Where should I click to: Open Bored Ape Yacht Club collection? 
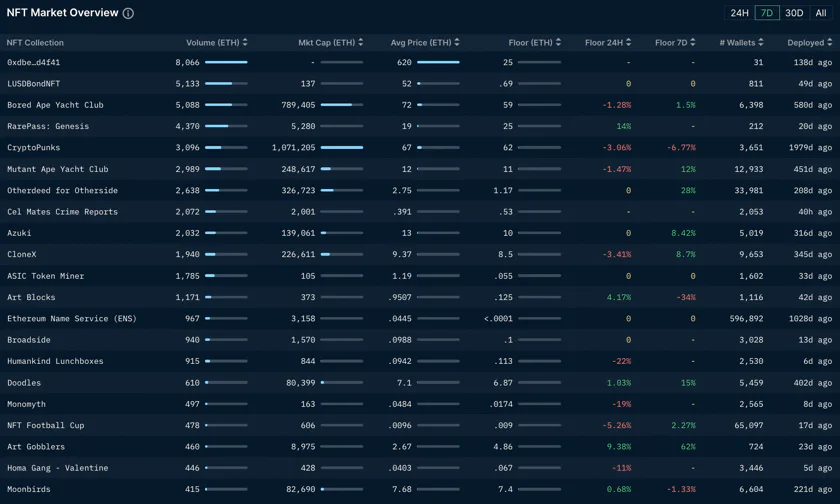pyautogui.click(x=55, y=105)
